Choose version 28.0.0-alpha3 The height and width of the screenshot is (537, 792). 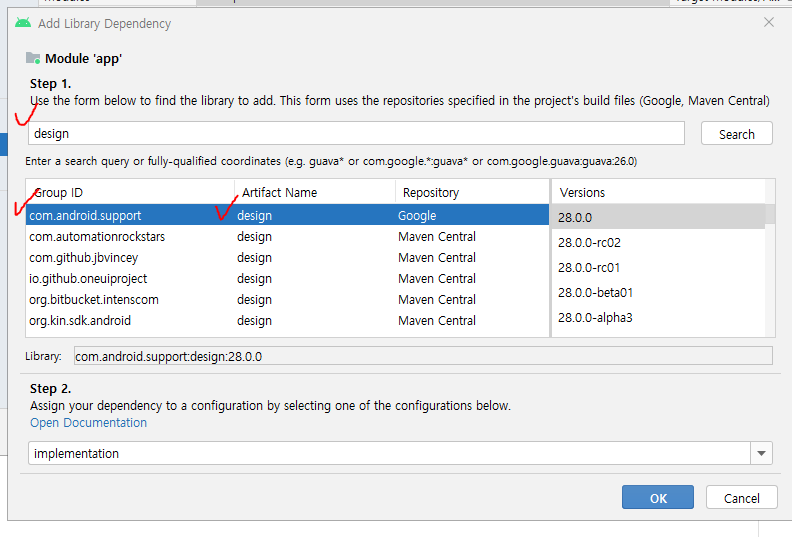pyautogui.click(x=658, y=317)
